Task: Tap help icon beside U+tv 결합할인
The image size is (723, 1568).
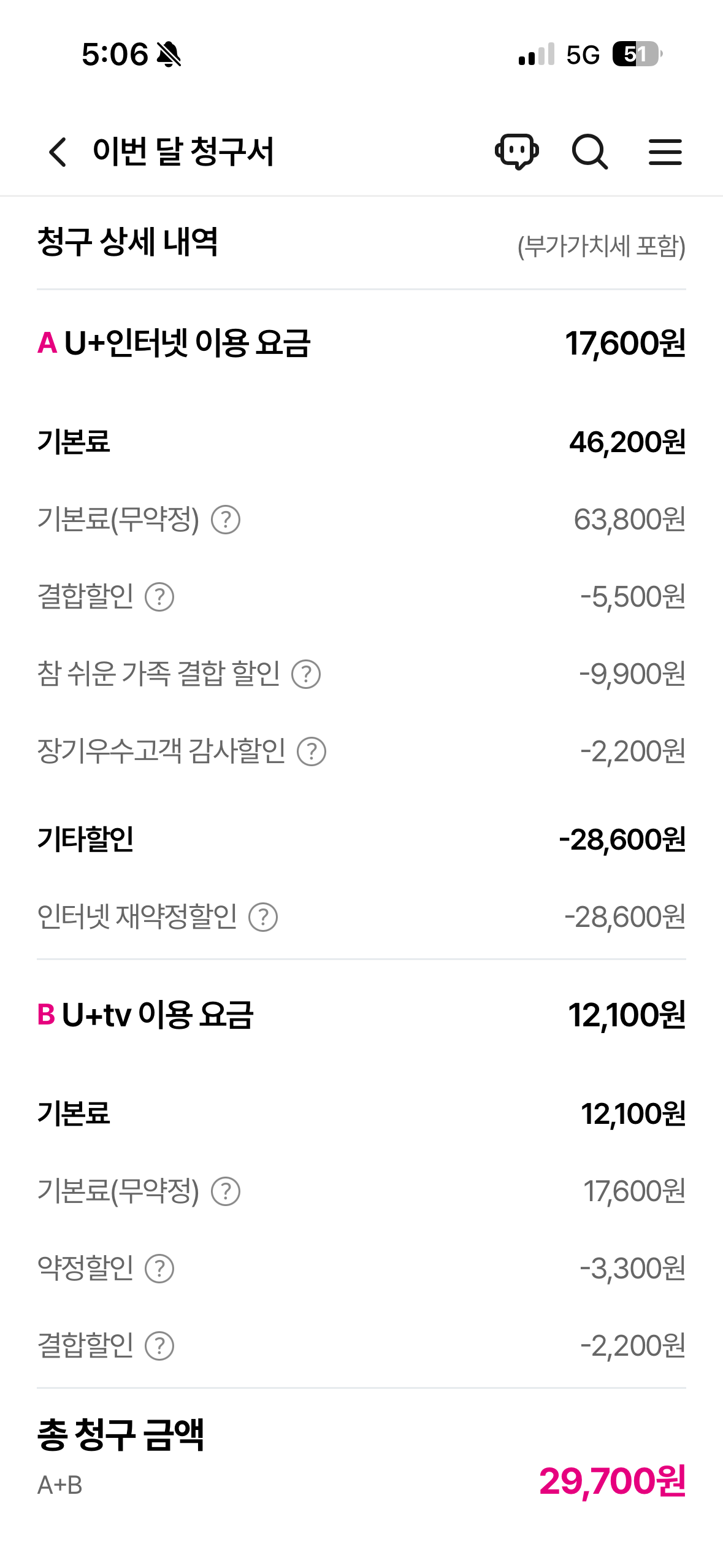Action: [x=159, y=1346]
